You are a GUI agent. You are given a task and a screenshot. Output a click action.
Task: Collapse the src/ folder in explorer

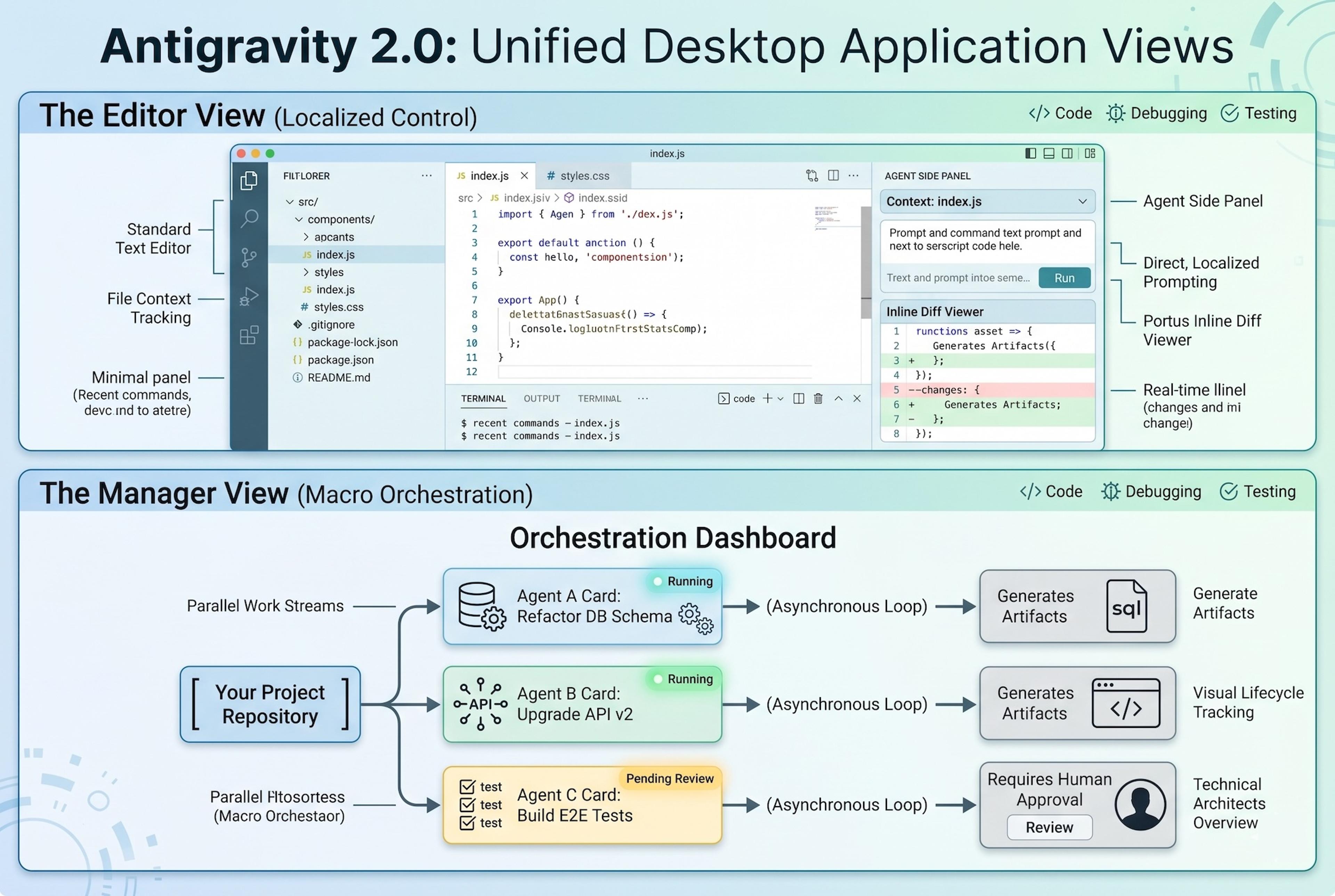click(x=290, y=202)
